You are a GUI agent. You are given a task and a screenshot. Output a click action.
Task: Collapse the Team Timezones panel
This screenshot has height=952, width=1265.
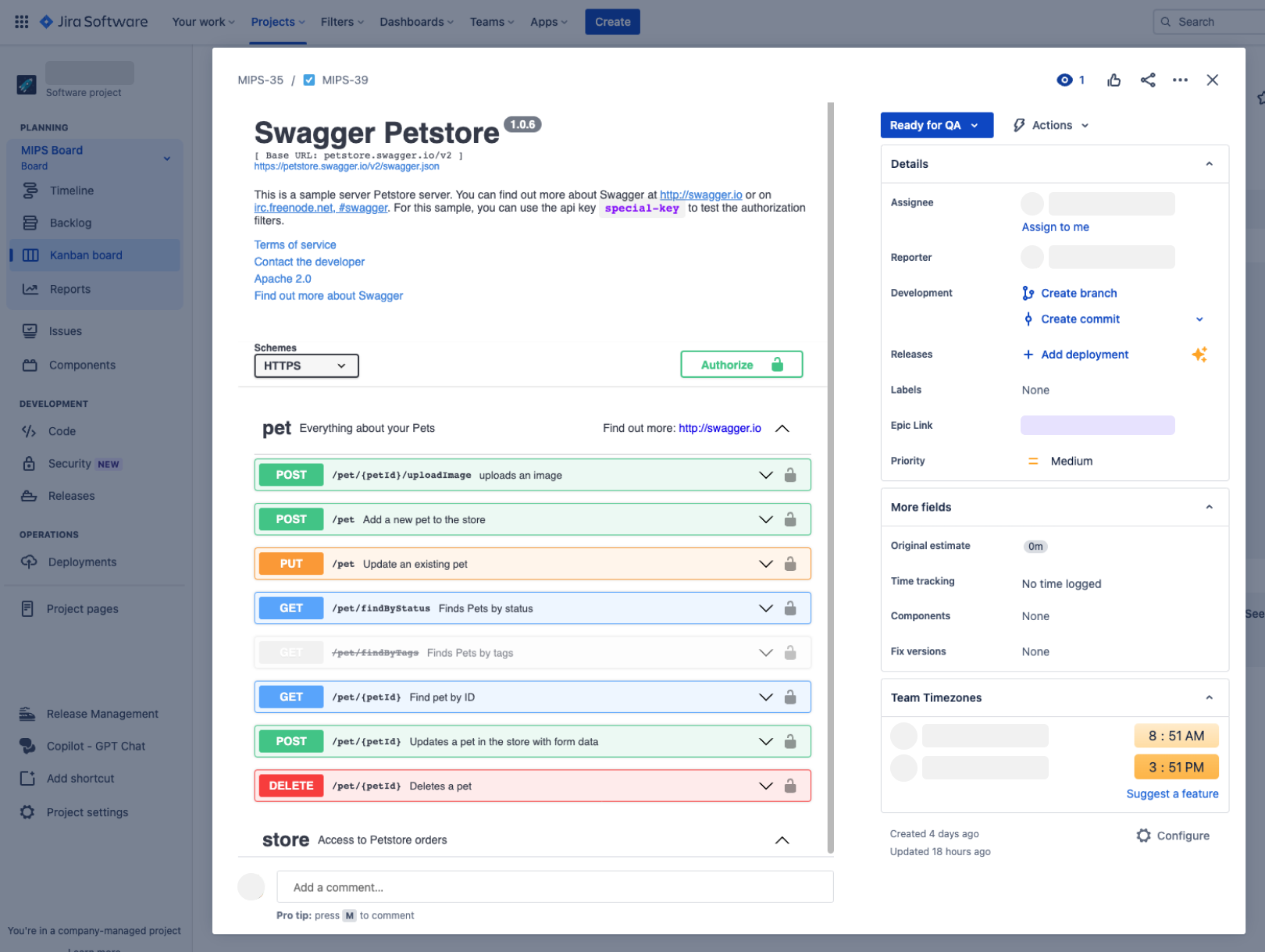(x=1209, y=697)
